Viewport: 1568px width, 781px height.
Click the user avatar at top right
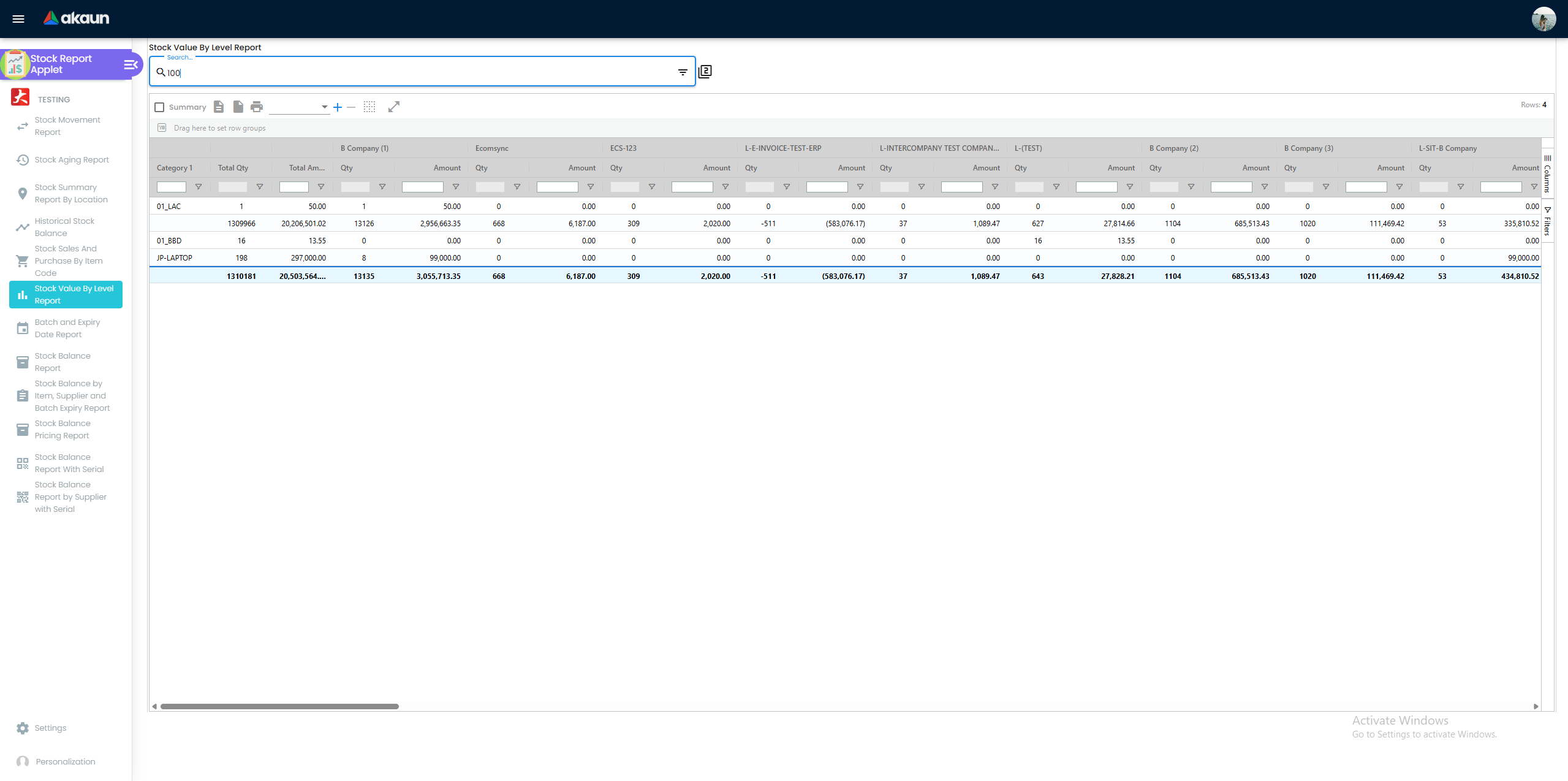[x=1543, y=18]
